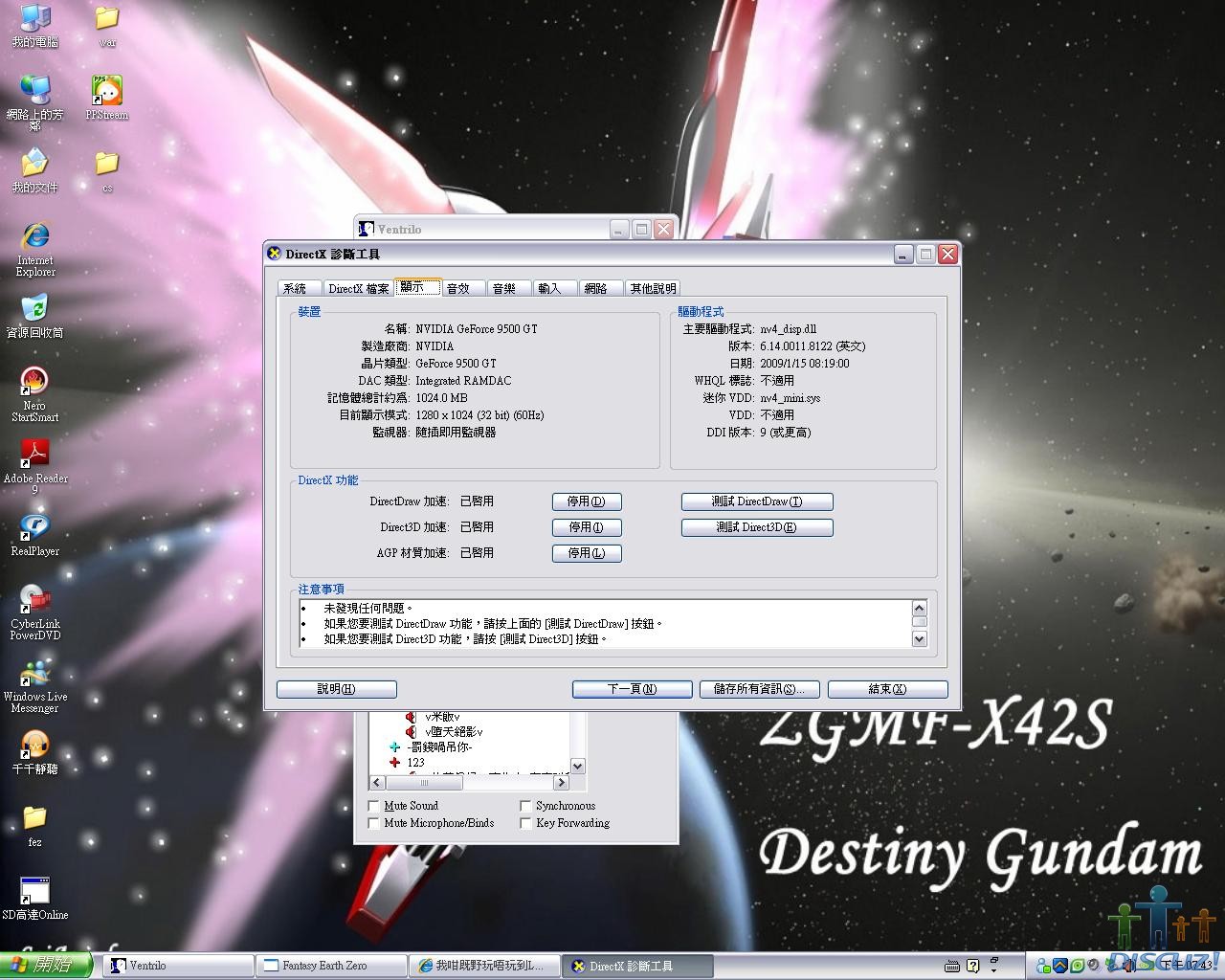Click Ventrilo horizontal scrollbar right arrow
The width and height of the screenshot is (1225, 980).
(561, 782)
